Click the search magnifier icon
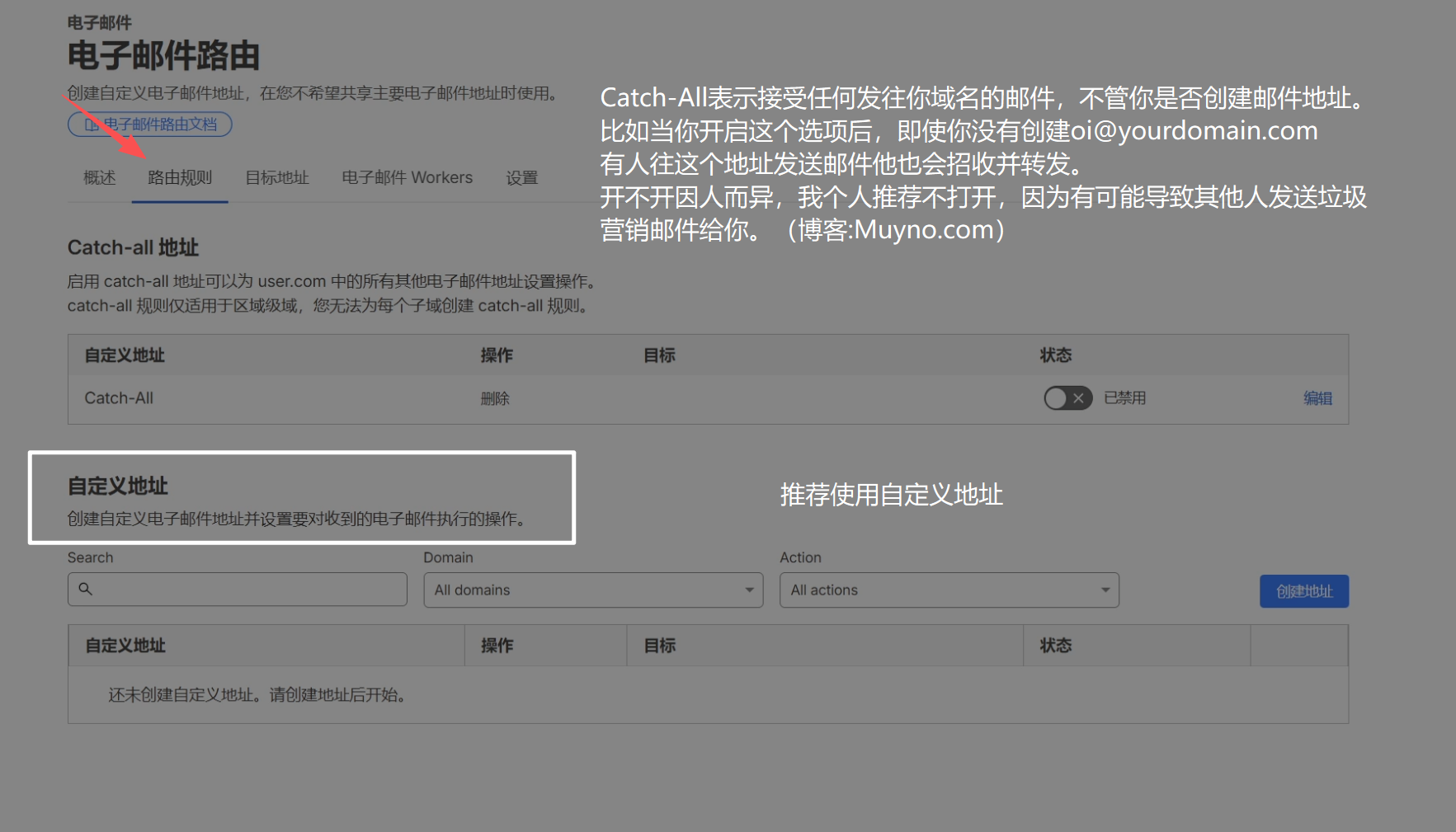1456x832 pixels. pos(85,589)
